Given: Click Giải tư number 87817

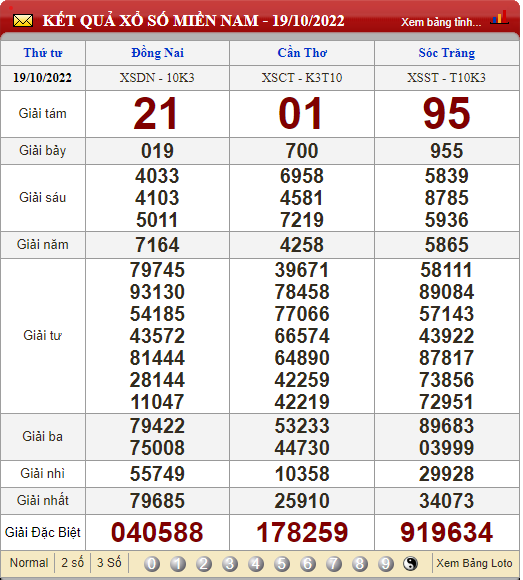Looking at the screenshot, I should [x=447, y=358].
